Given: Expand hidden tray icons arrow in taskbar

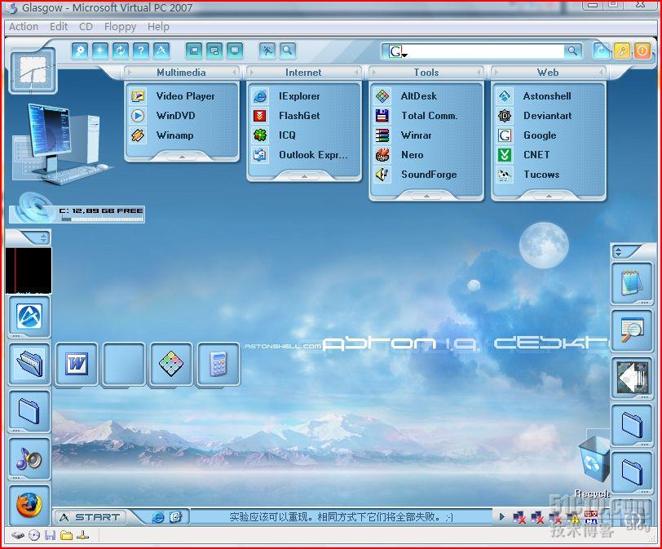Looking at the screenshot, I should 502,516.
